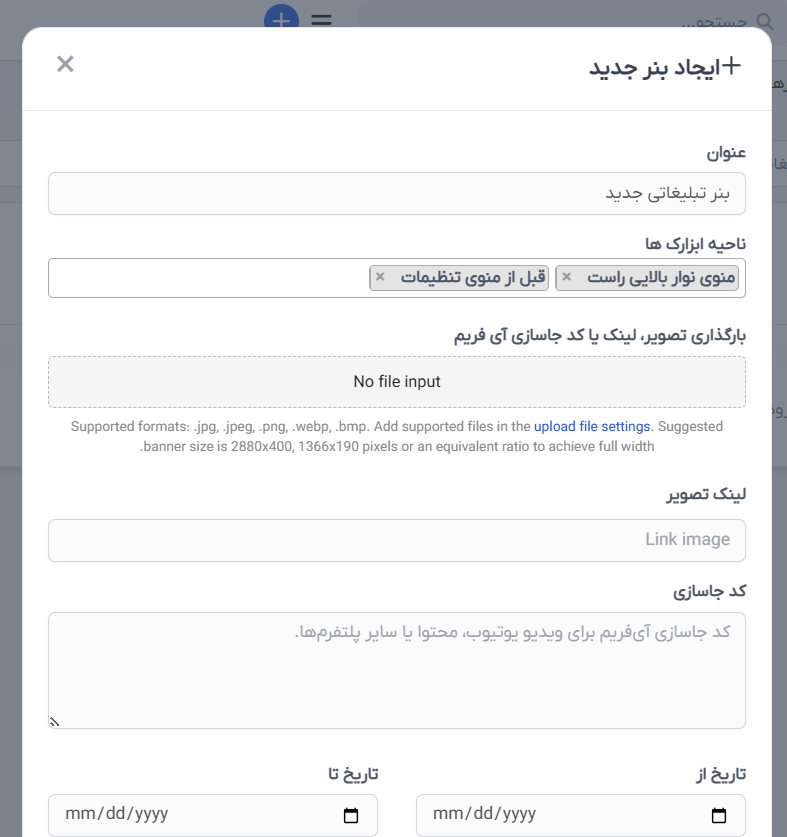787x837 pixels.
Task: Click inside the کد جاسازی textarea
Action: [397, 670]
